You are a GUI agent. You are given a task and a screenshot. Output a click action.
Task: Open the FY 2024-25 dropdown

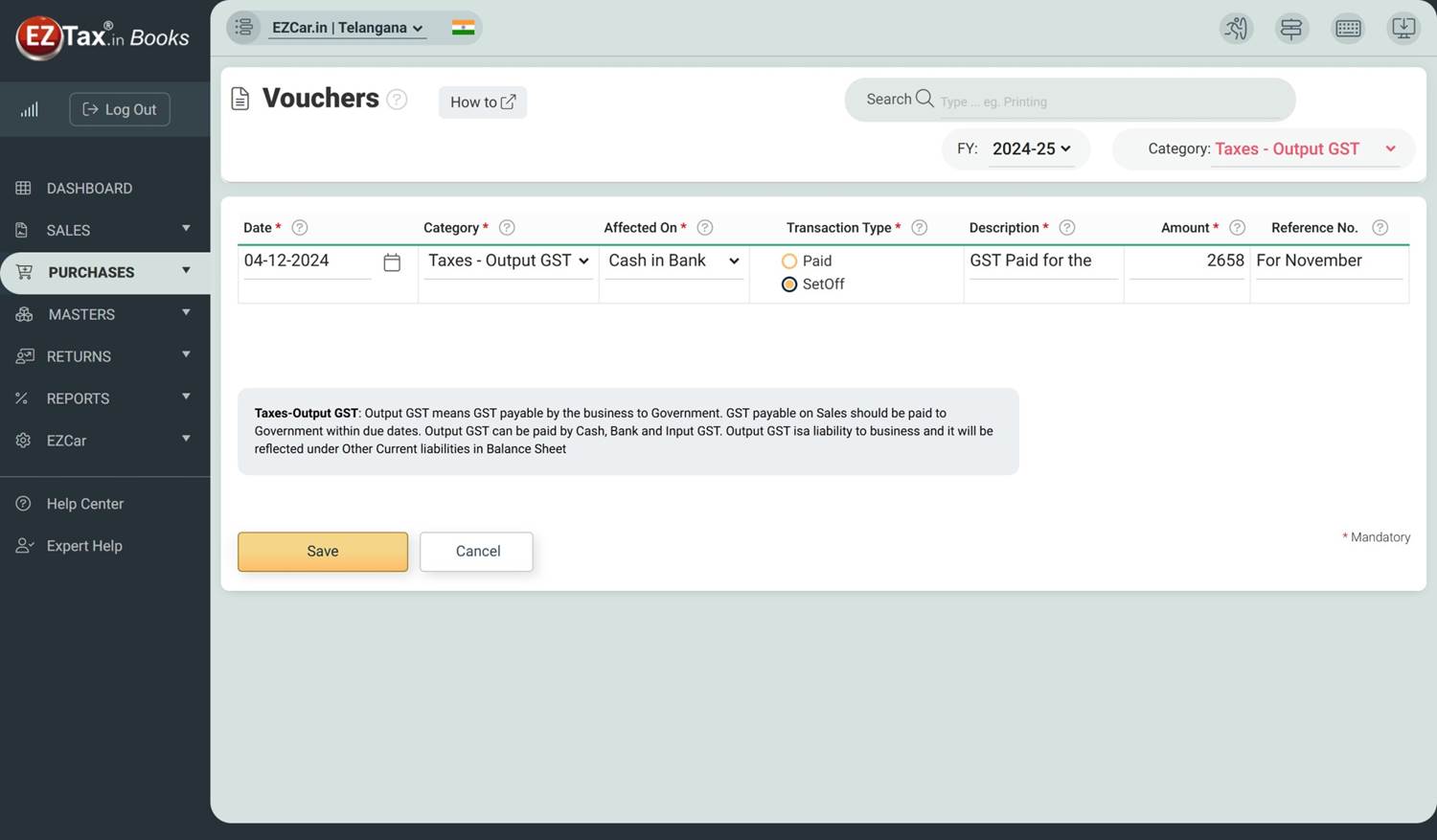1031,149
